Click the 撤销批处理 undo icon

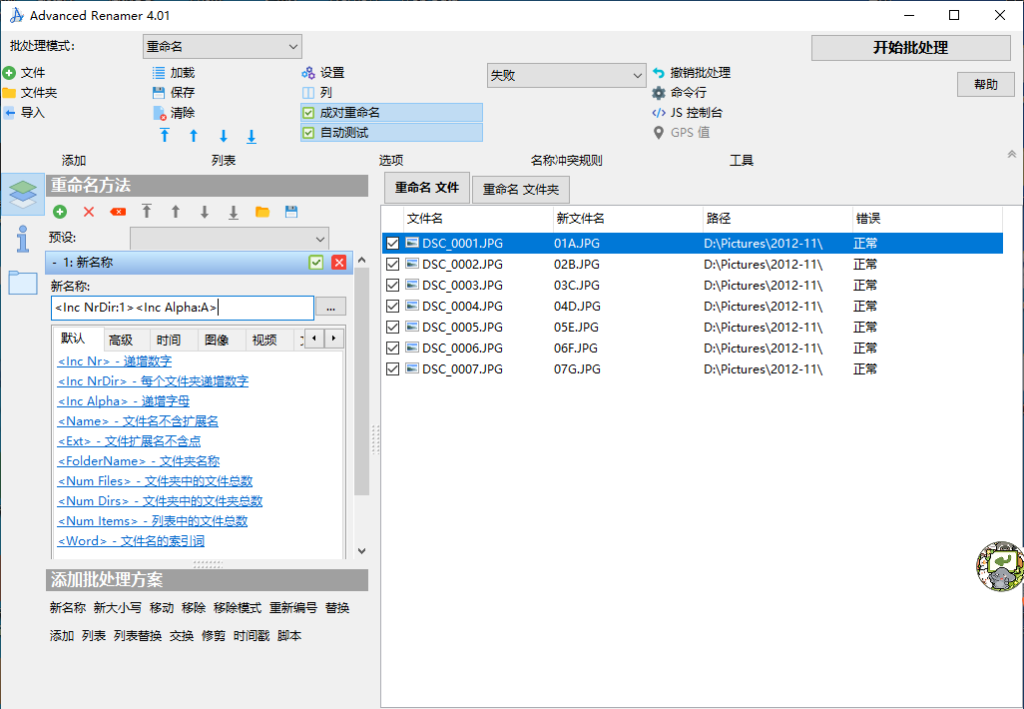(658, 73)
